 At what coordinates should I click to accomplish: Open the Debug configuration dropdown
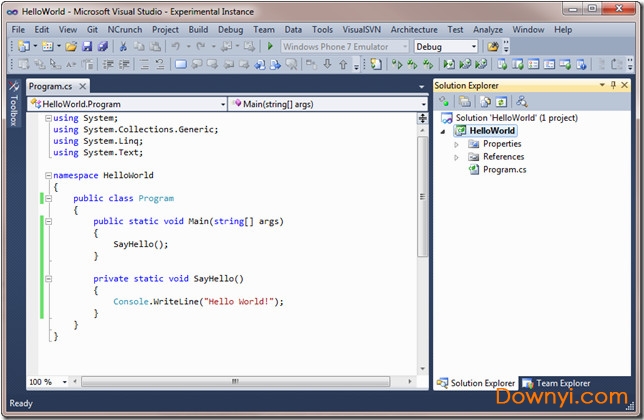click(473, 47)
